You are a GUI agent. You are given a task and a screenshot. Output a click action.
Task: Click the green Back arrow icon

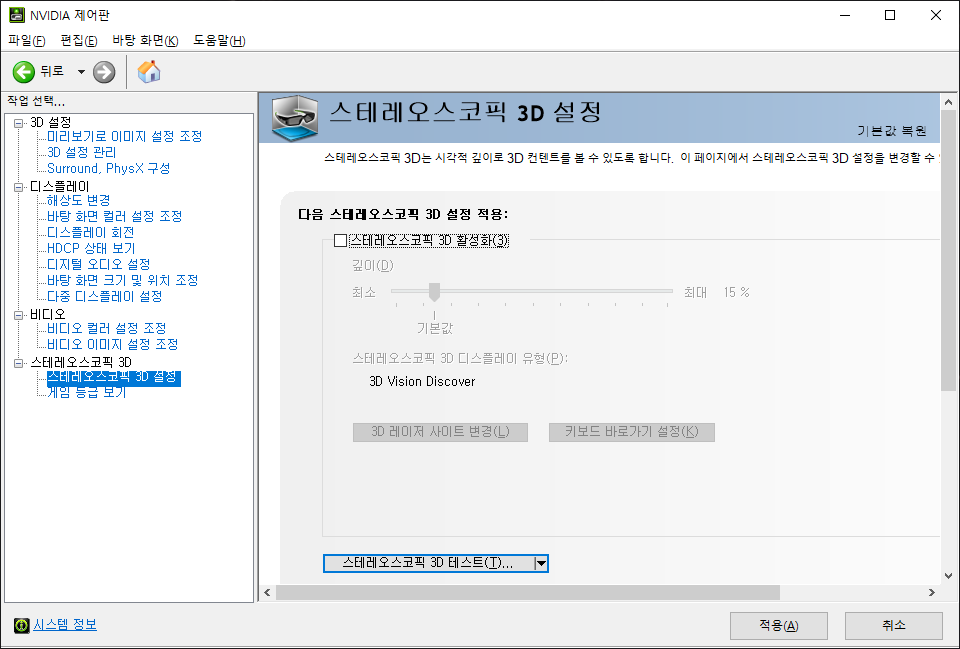23,72
